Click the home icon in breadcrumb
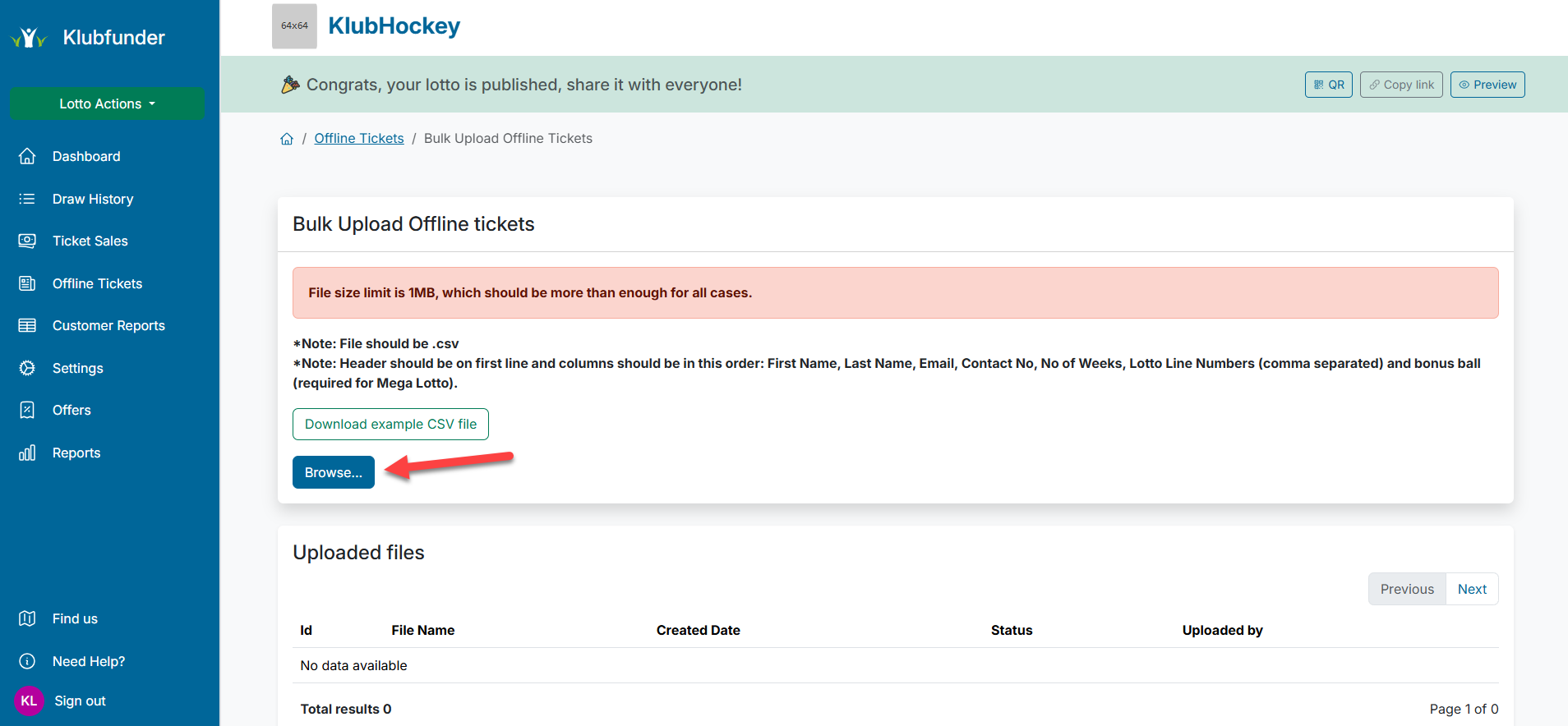This screenshot has width=1568, height=726. pos(287,139)
